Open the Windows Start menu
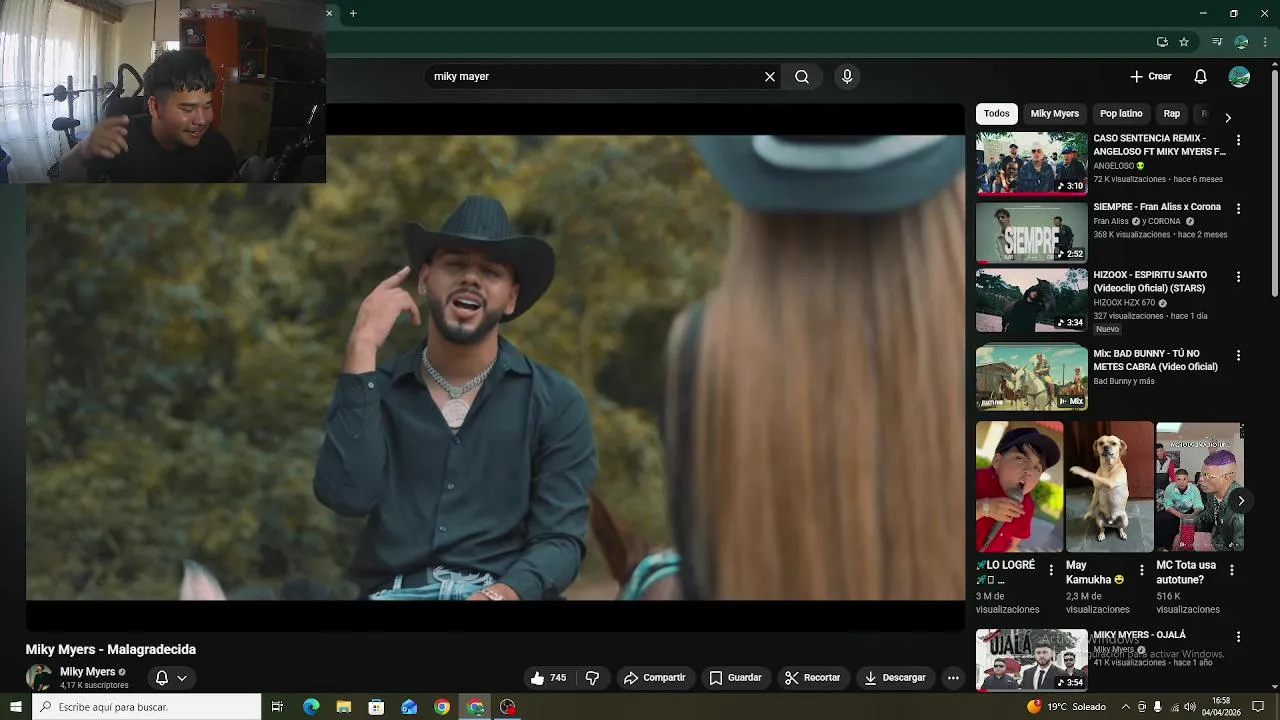Image resolution: width=1280 pixels, height=720 pixels. [x=16, y=707]
